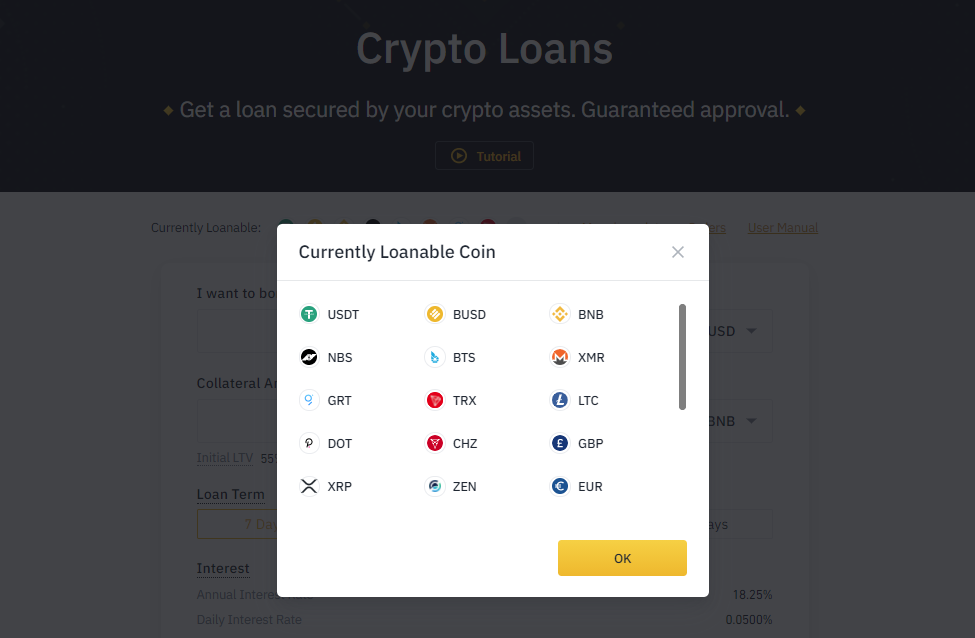Close the Currently Loanable Coin dialog
This screenshot has width=975, height=638.
pos(678,252)
